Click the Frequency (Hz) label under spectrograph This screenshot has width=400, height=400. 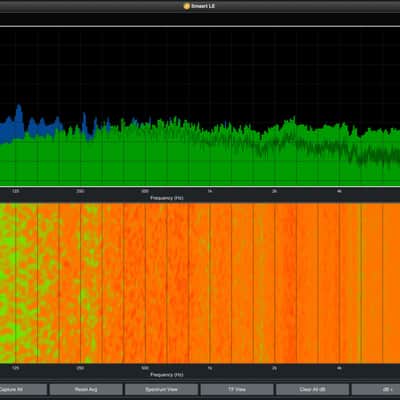(x=167, y=375)
